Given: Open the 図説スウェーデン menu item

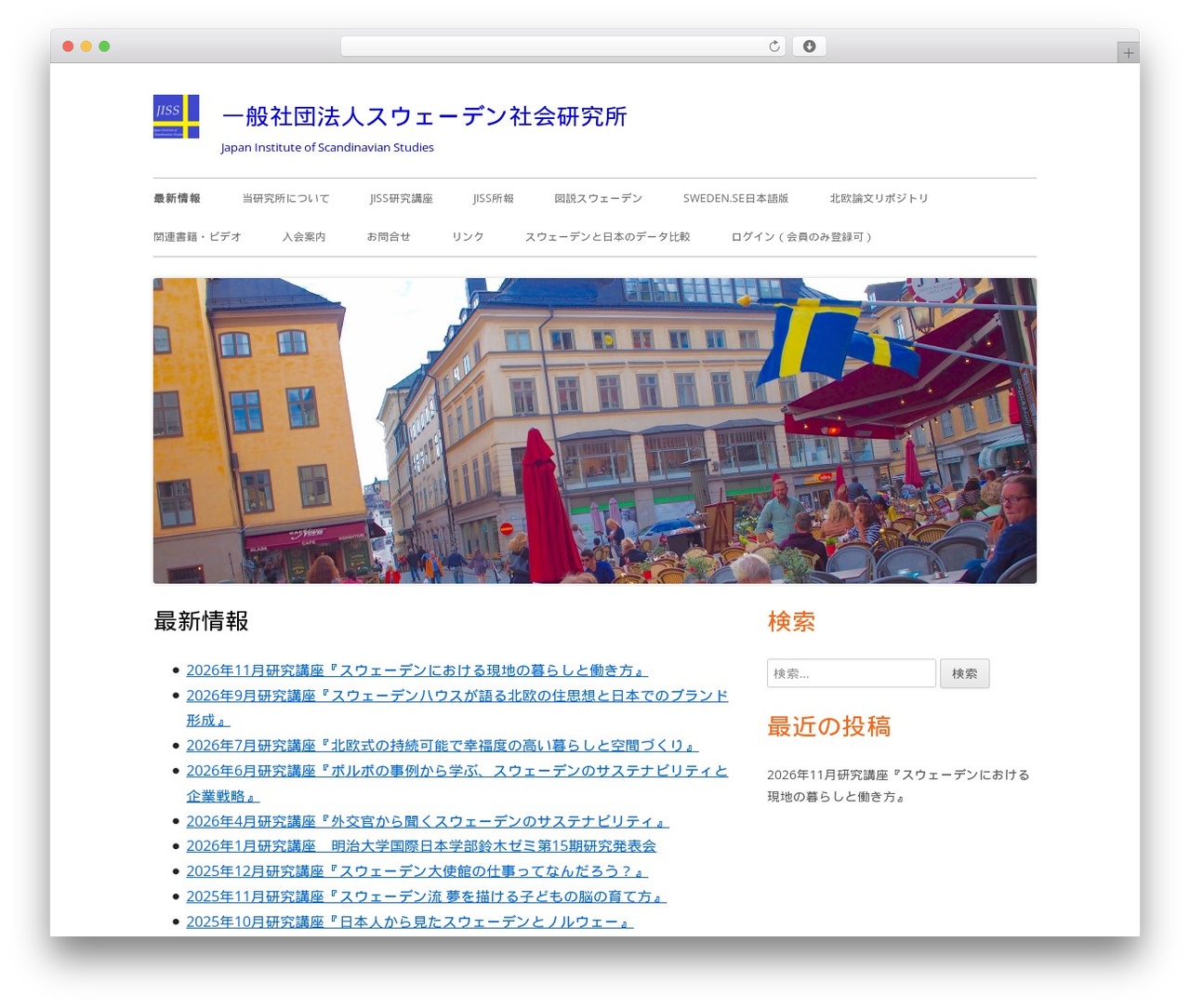Looking at the screenshot, I should point(598,198).
